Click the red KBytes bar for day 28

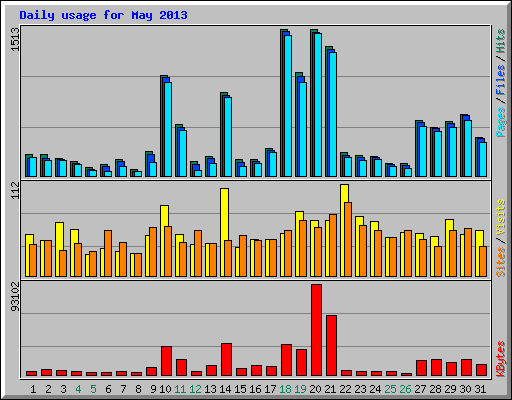coord(436,367)
